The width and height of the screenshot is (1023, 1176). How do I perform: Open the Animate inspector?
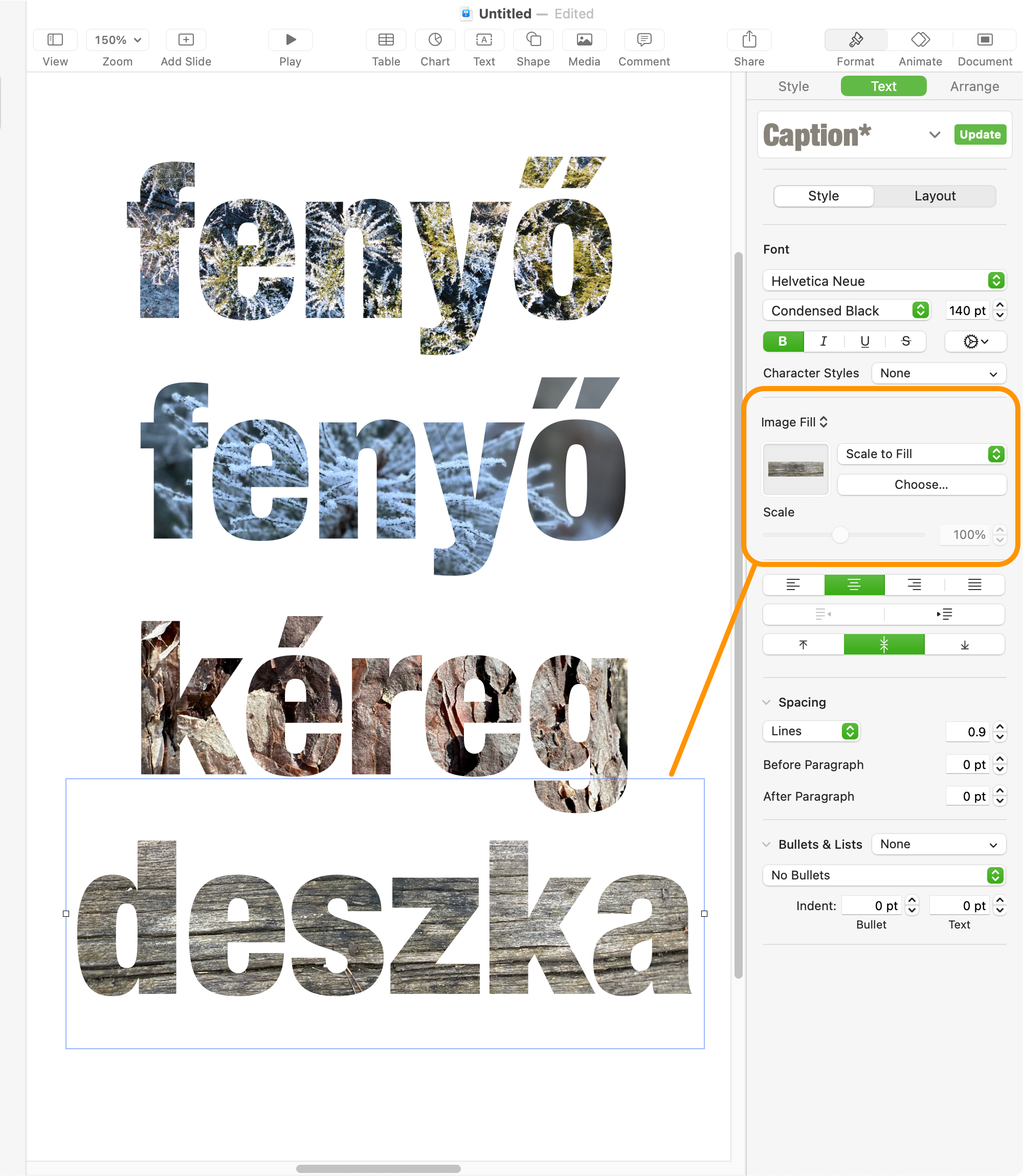pyautogui.click(x=920, y=40)
